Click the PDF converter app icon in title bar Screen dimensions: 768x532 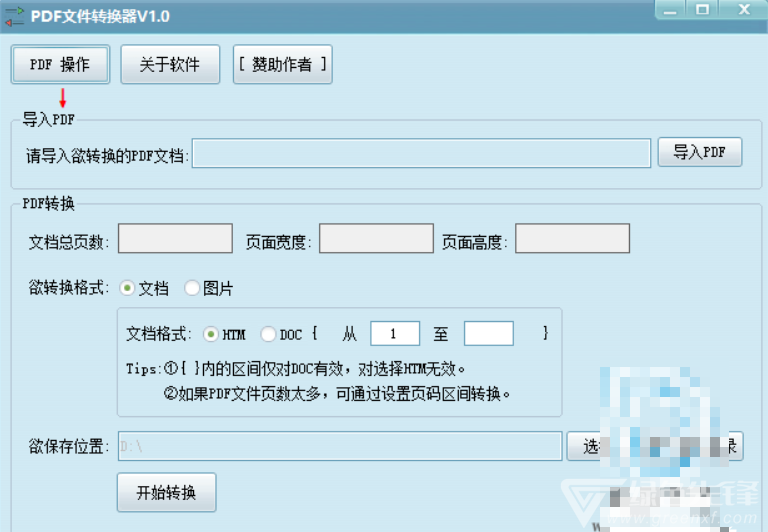[14, 16]
